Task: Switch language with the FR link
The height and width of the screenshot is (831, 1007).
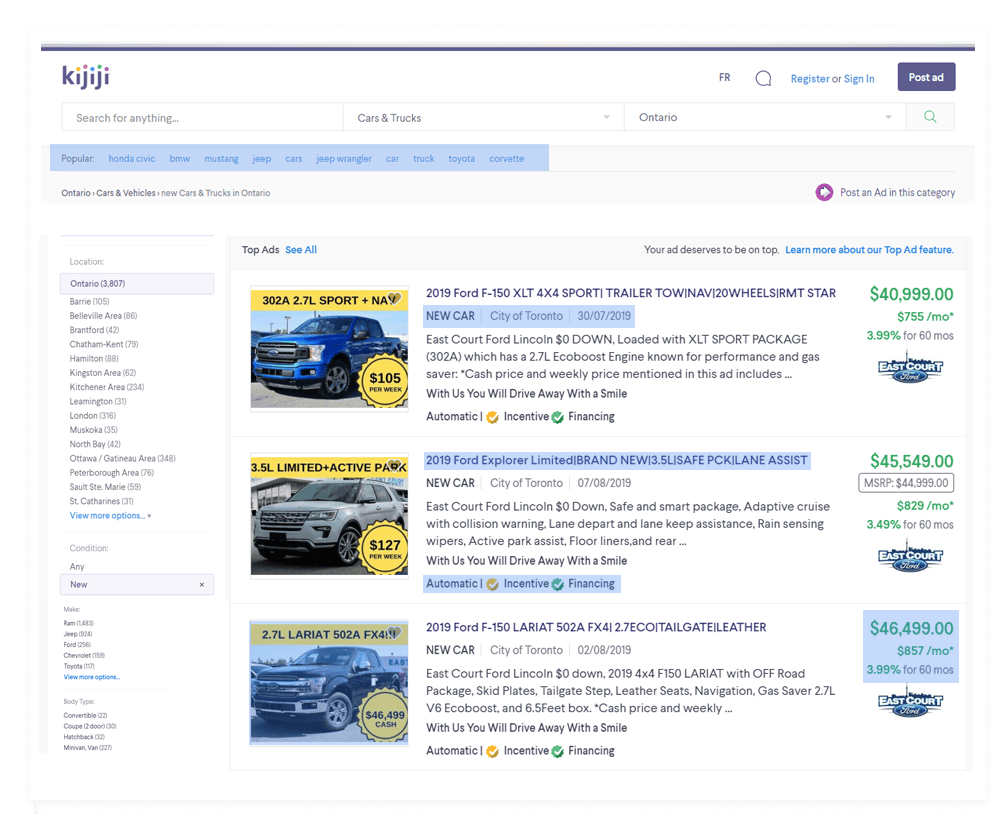Action: [724, 78]
